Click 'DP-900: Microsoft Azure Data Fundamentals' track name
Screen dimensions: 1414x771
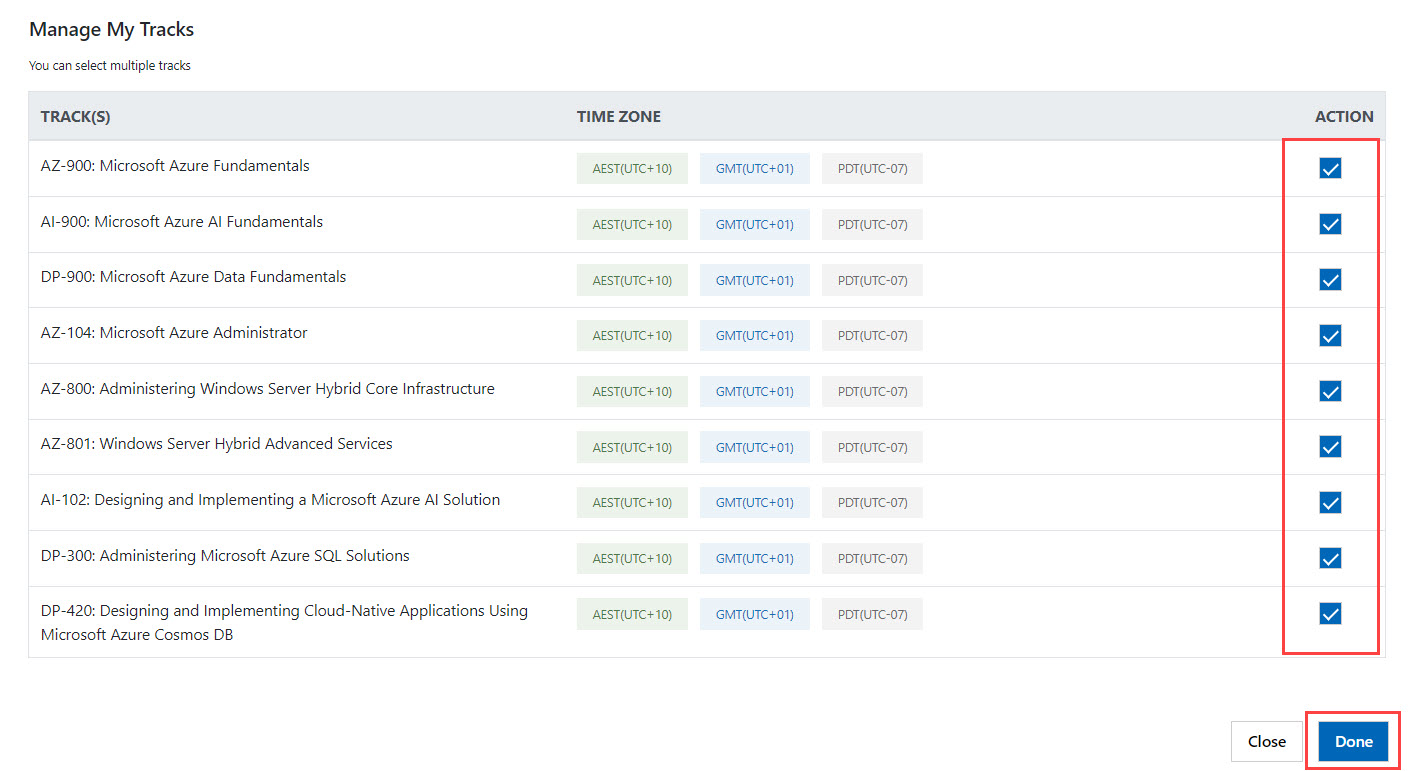(193, 277)
